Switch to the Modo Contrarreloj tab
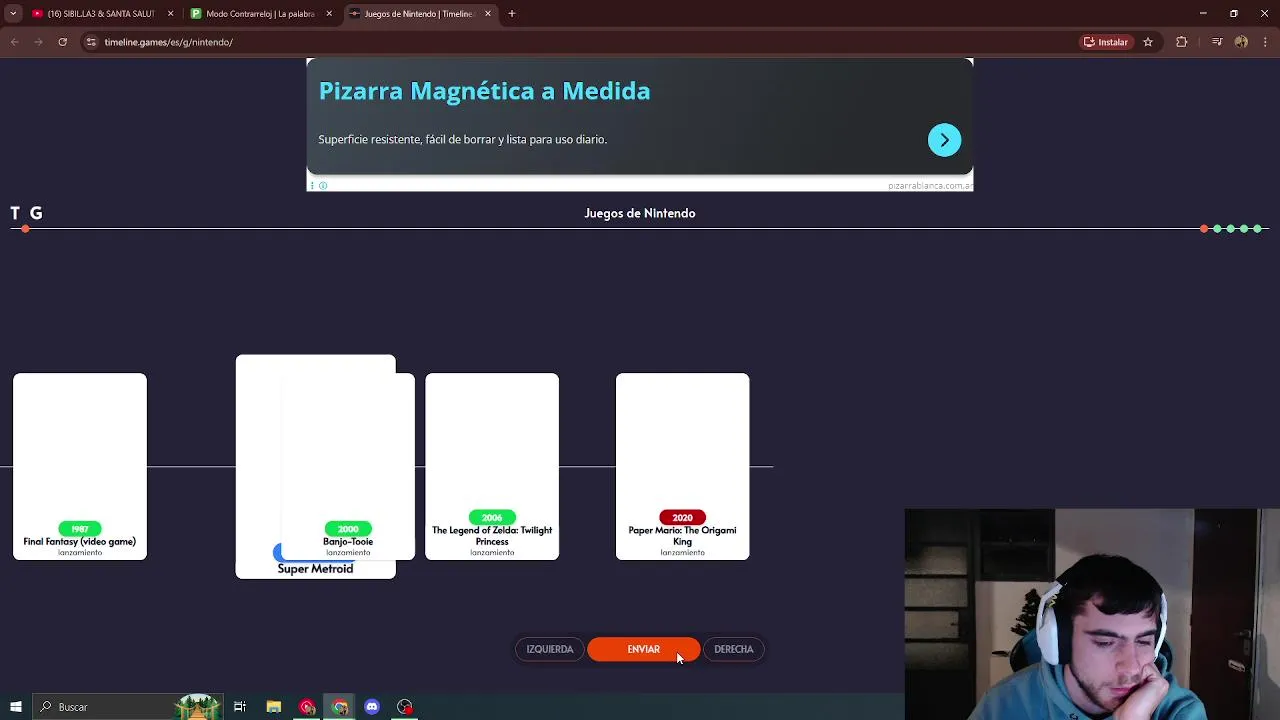The image size is (1280, 720). [x=260, y=14]
